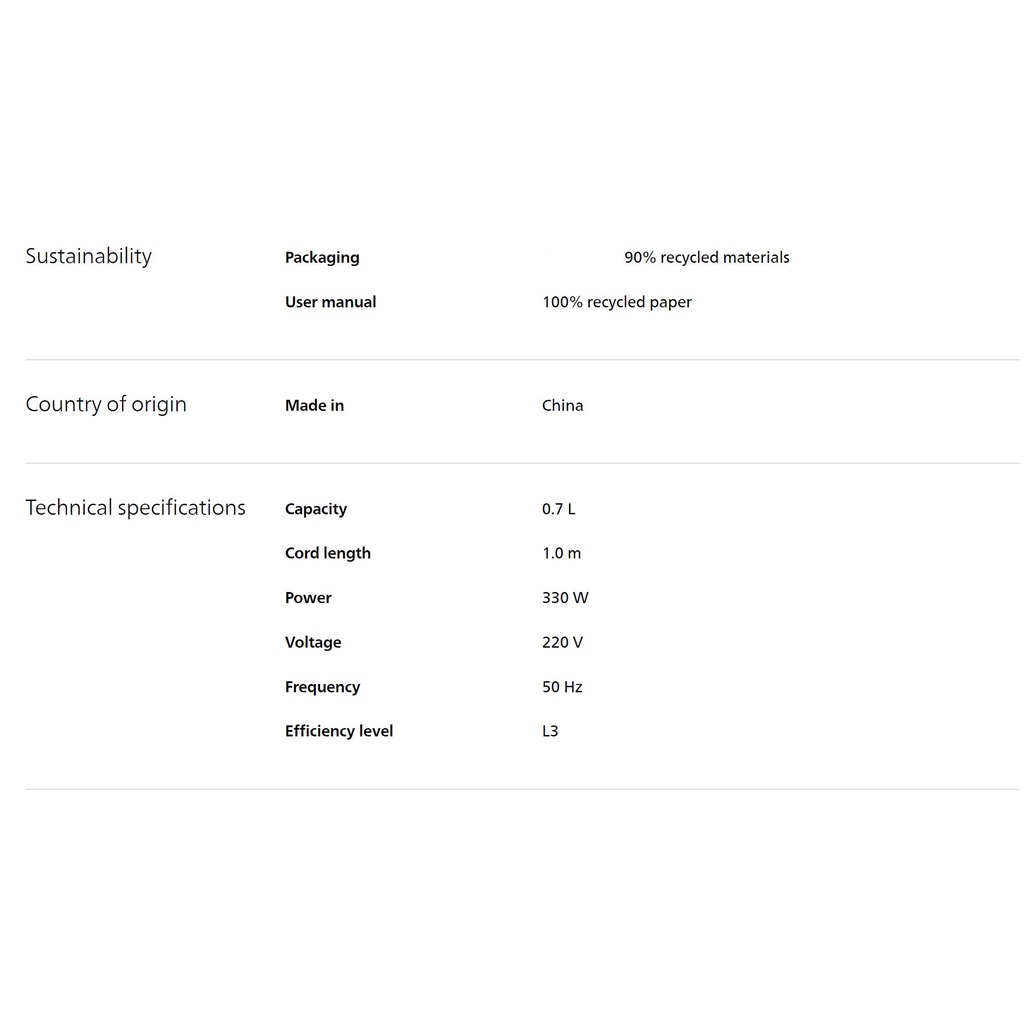Click the Efficiency level label
The image size is (1024, 1024).
point(339,731)
